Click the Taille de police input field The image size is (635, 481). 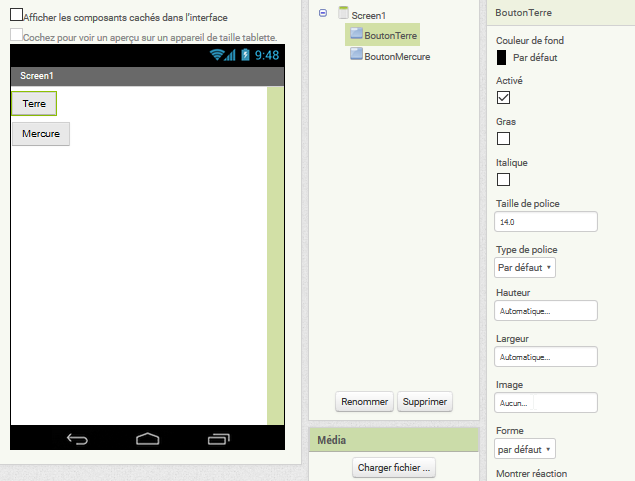click(x=546, y=222)
